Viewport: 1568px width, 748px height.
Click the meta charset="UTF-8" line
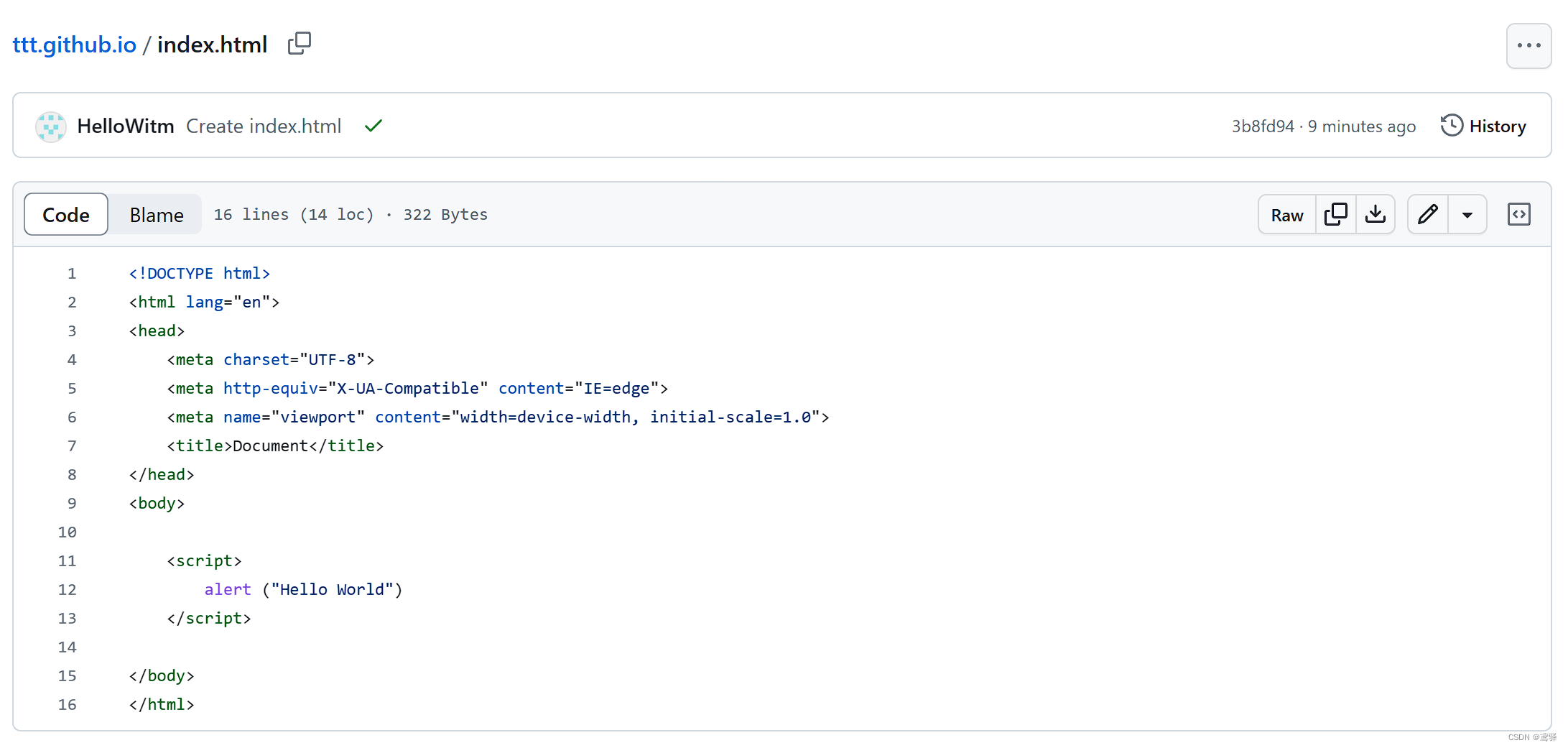271,359
